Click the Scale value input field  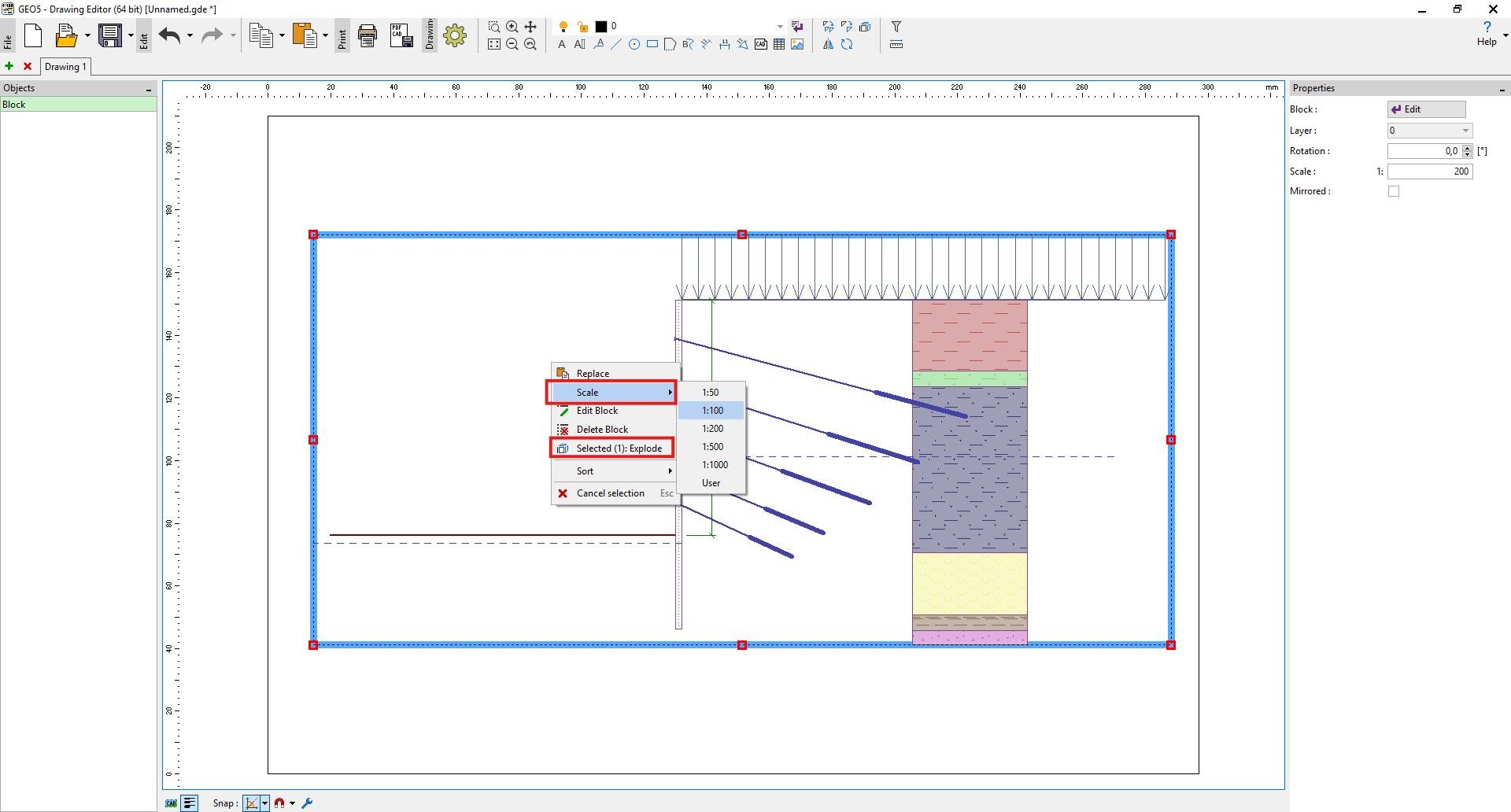(x=1429, y=172)
